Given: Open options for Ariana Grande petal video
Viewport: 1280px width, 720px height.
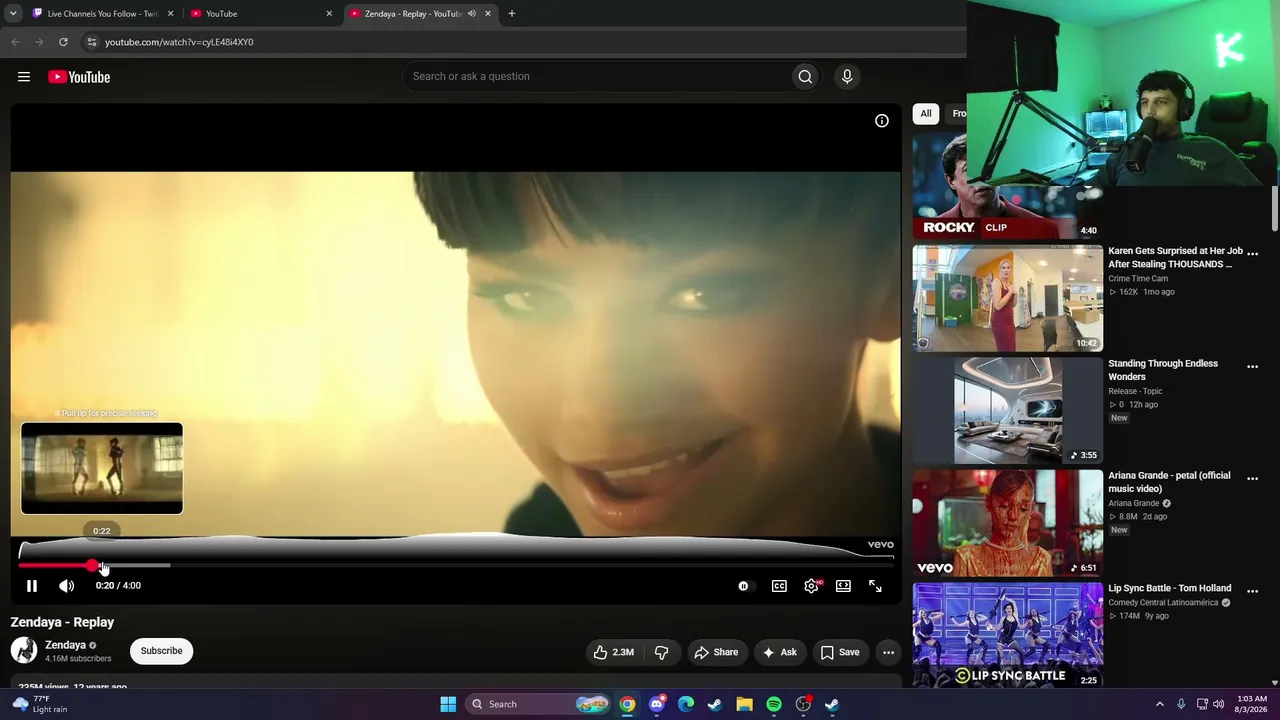Looking at the screenshot, I should point(1252,479).
